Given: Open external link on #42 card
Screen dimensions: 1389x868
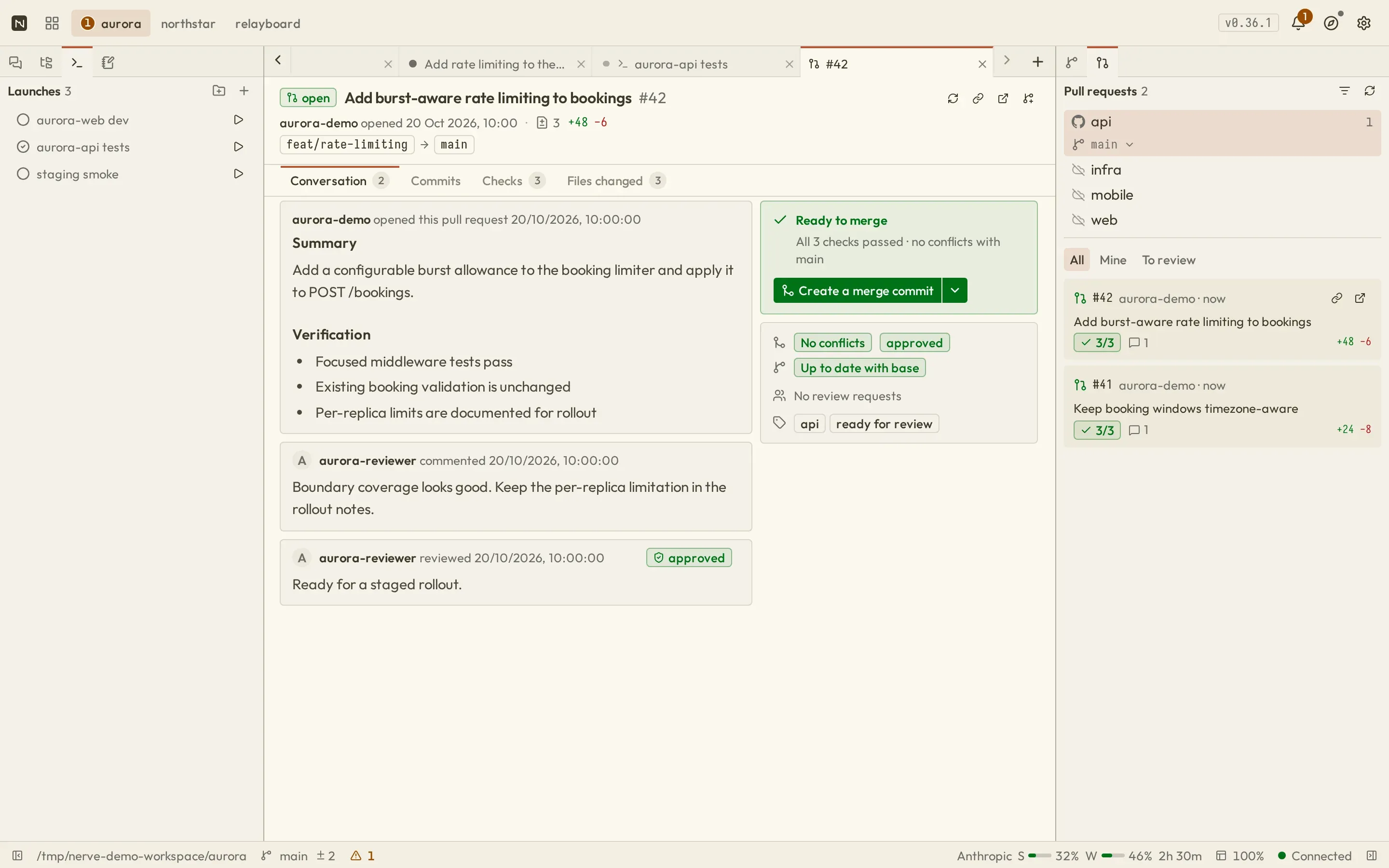Looking at the screenshot, I should (1360, 298).
